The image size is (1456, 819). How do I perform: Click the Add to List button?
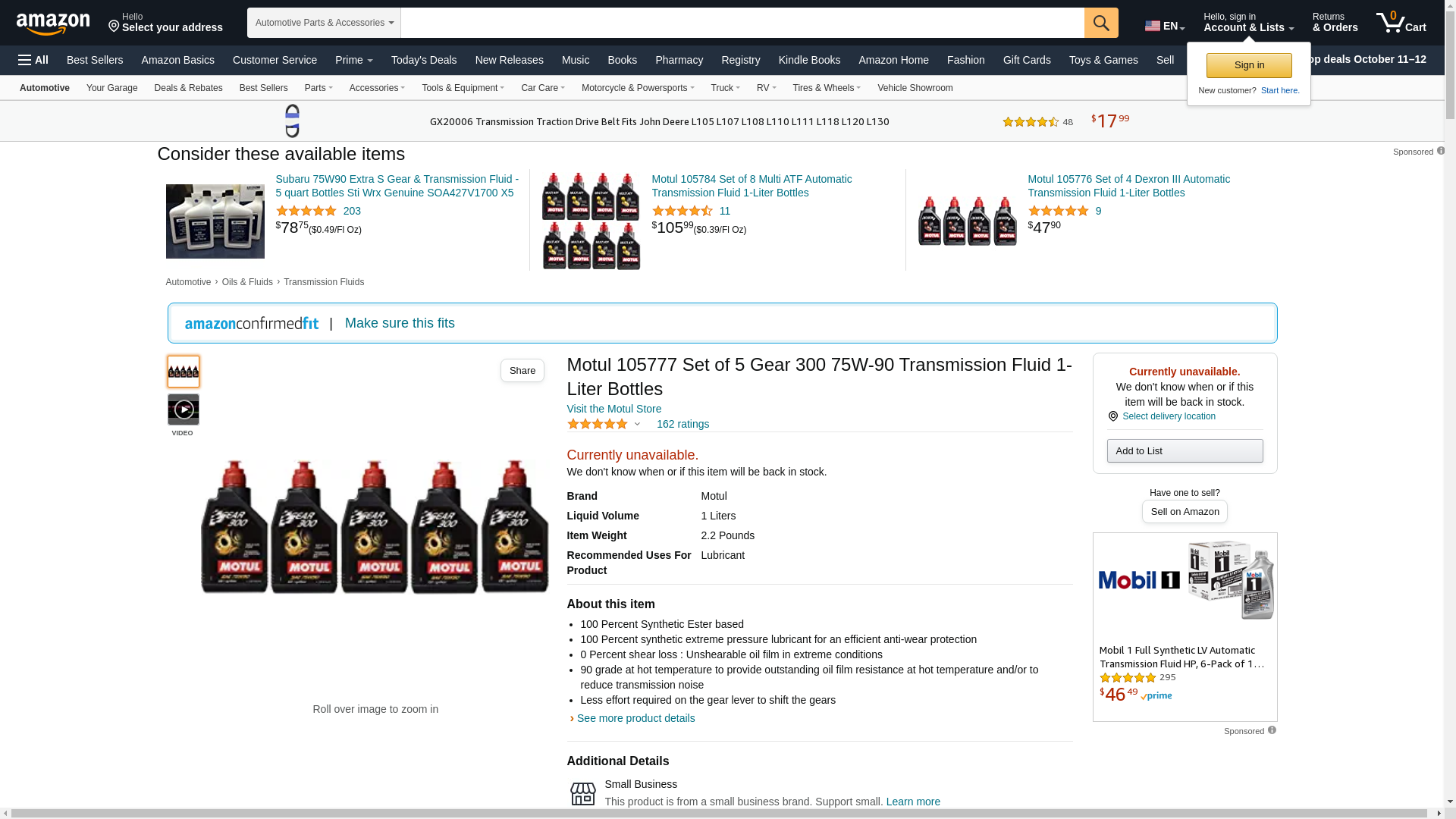[x=1185, y=451]
